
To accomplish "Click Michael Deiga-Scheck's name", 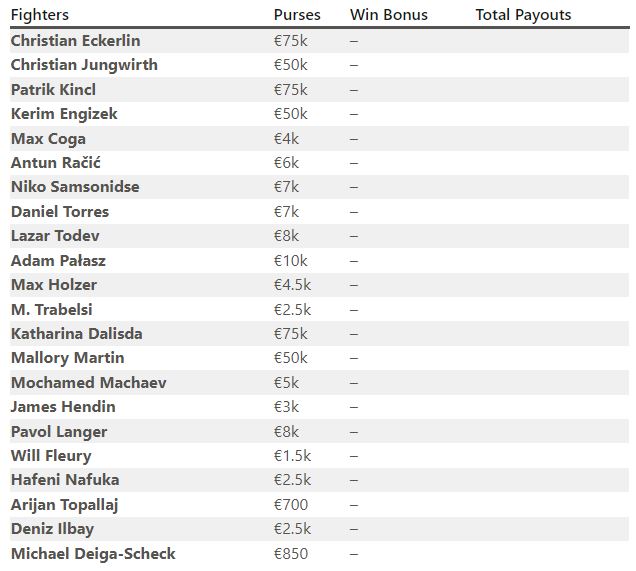I will click(x=93, y=554).
